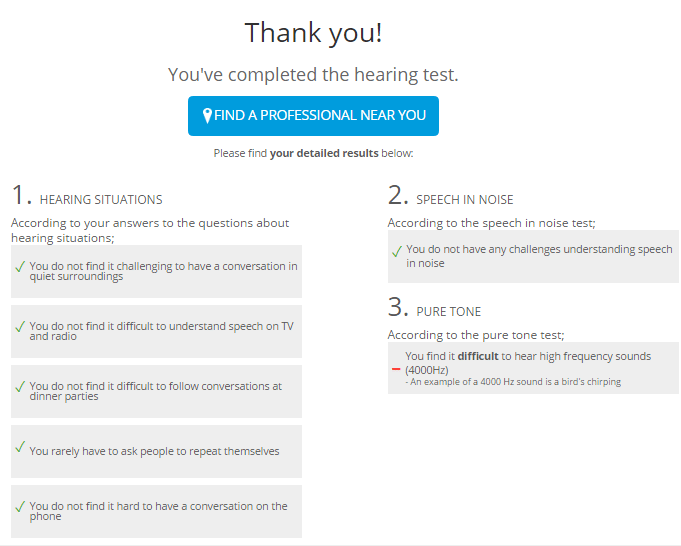Click the quiet surroundings conversation result box
Viewport: 681px width, 546px height.
pyautogui.click(x=156, y=271)
